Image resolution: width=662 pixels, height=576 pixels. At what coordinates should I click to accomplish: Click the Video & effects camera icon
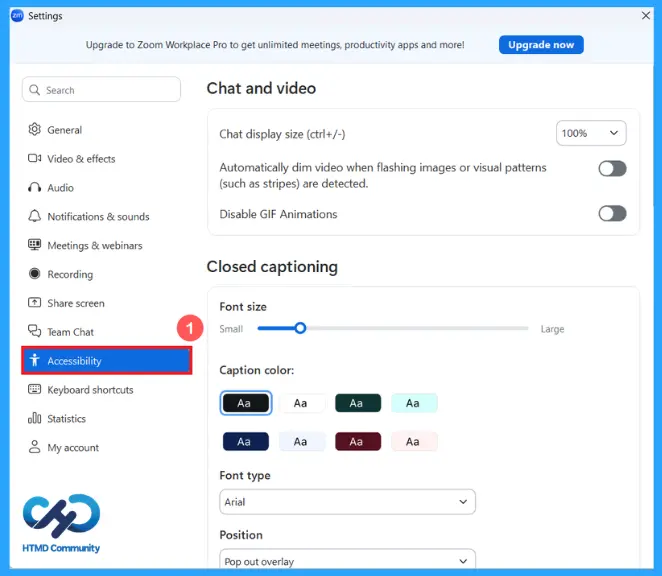[x=35, y=158]
